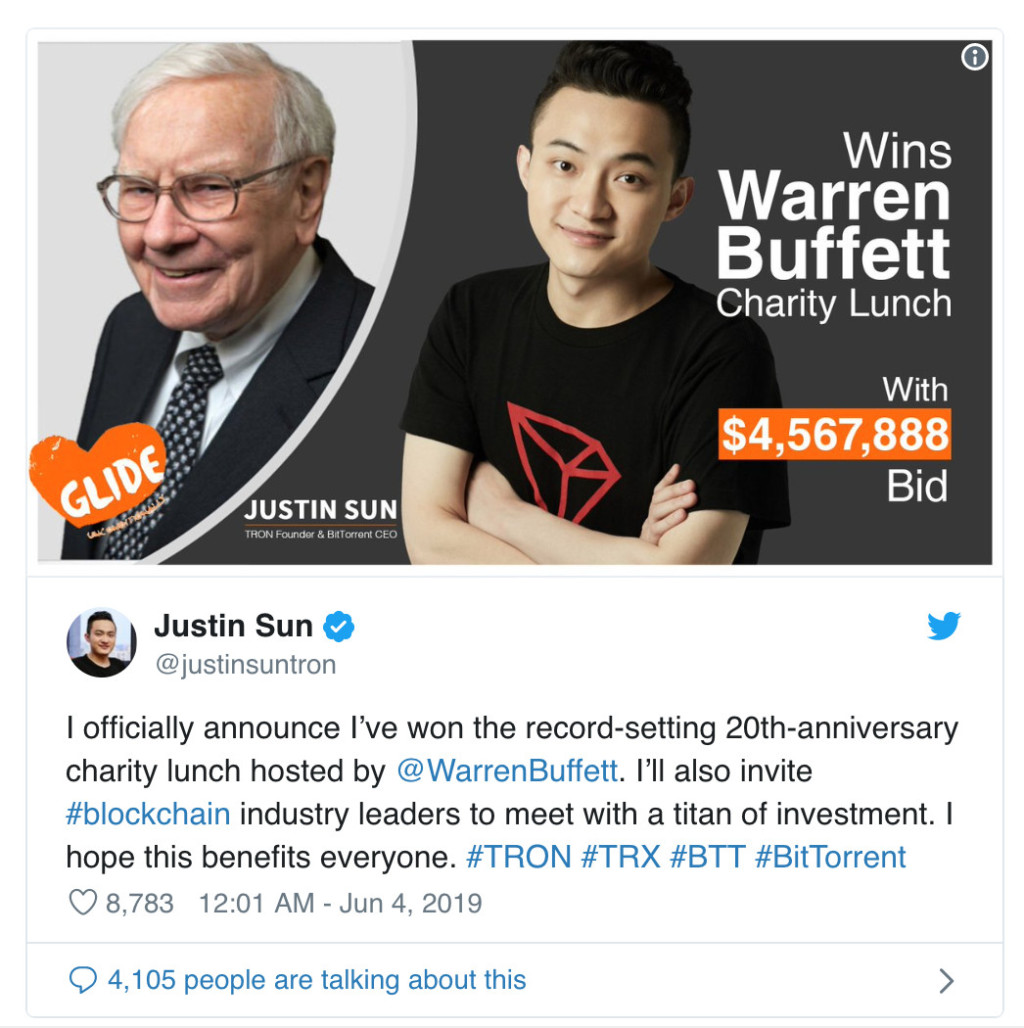This screenshot has height=1028, width=1024.
Task: Open '4,105 people are talking about this'
Action: [x=317, y=980]
